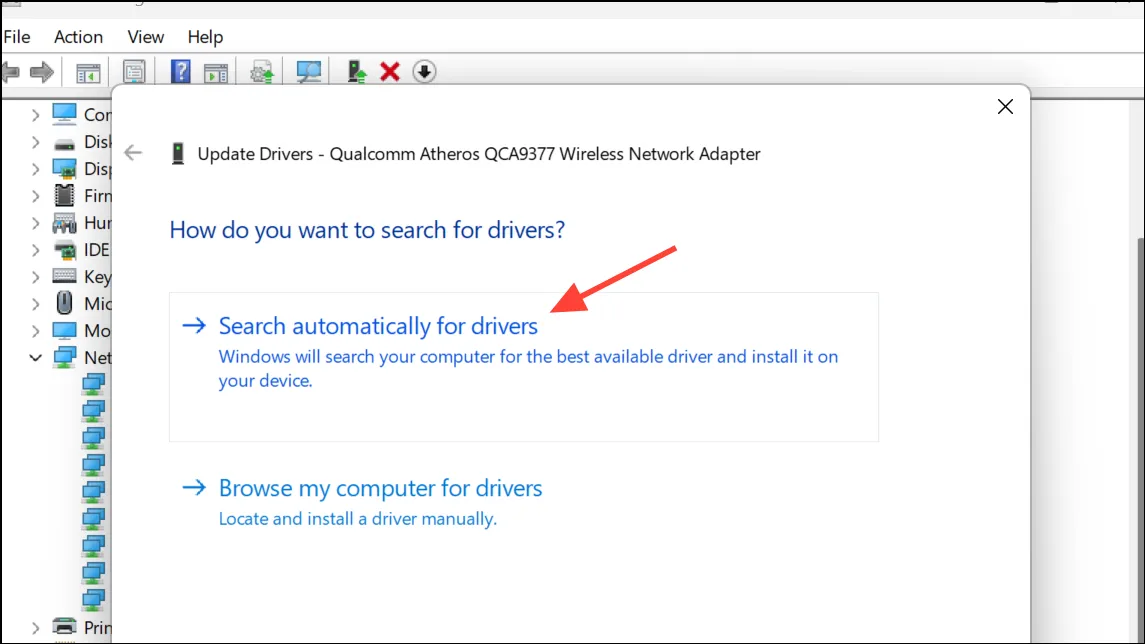Screen dimensions: 1145x644
Task: Select the Human Interface Devices category icon
Action: (x=64, y=223)
